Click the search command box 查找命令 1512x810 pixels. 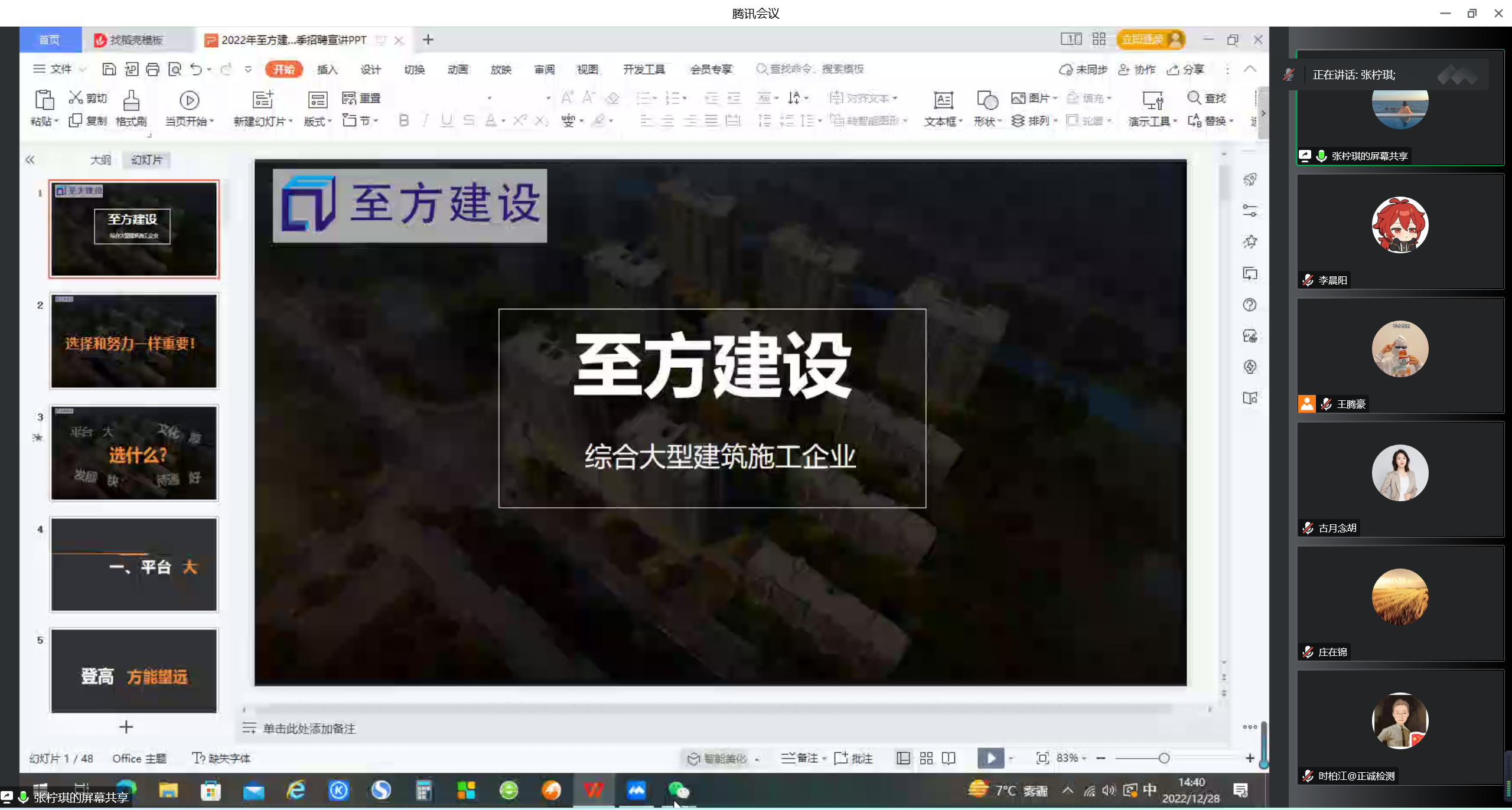click(810, 69)
